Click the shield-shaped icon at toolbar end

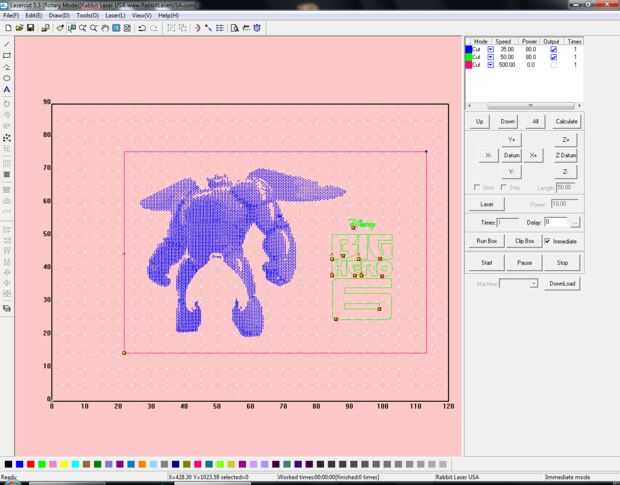[x=257, y=28]
